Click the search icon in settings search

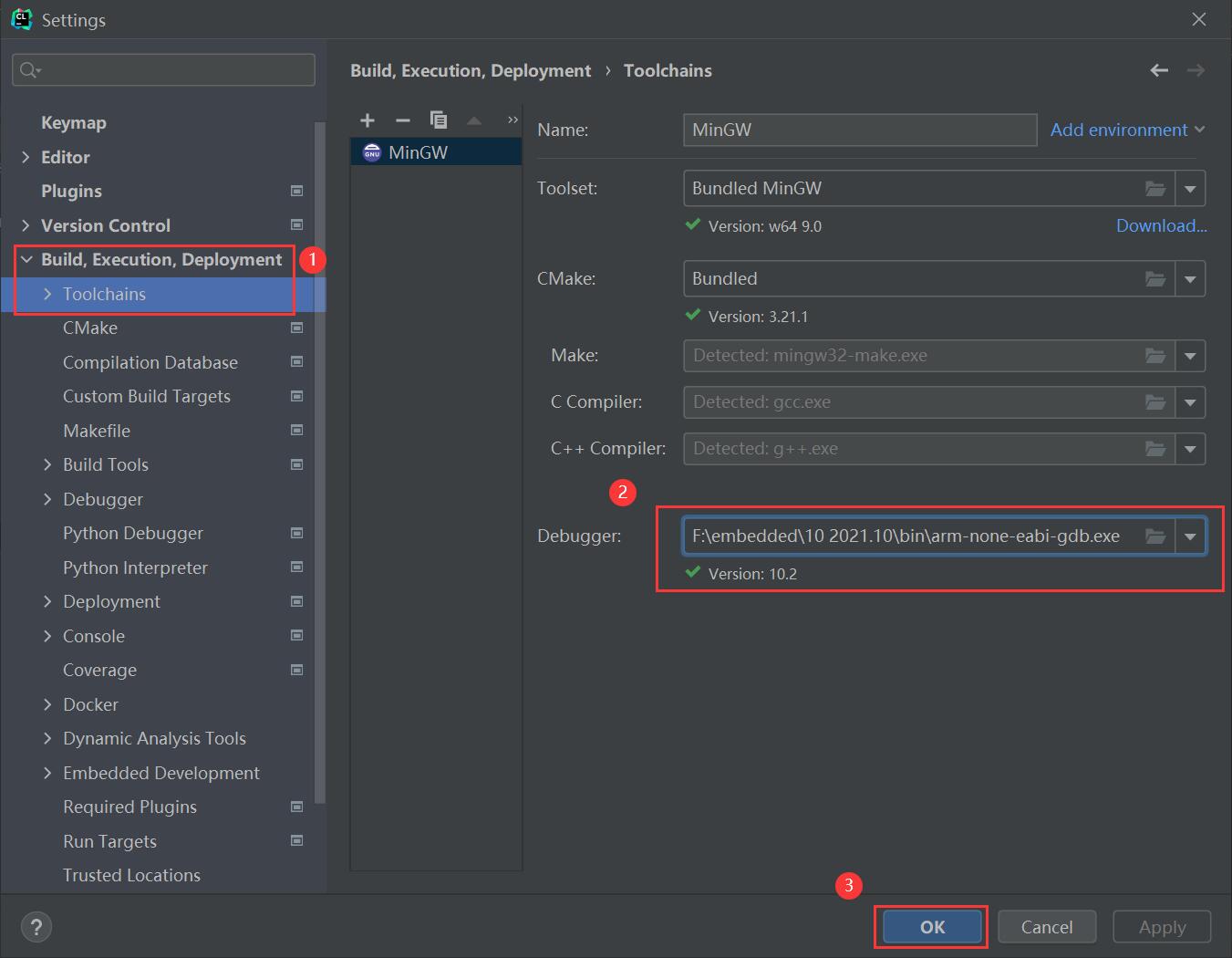(29, 70)
